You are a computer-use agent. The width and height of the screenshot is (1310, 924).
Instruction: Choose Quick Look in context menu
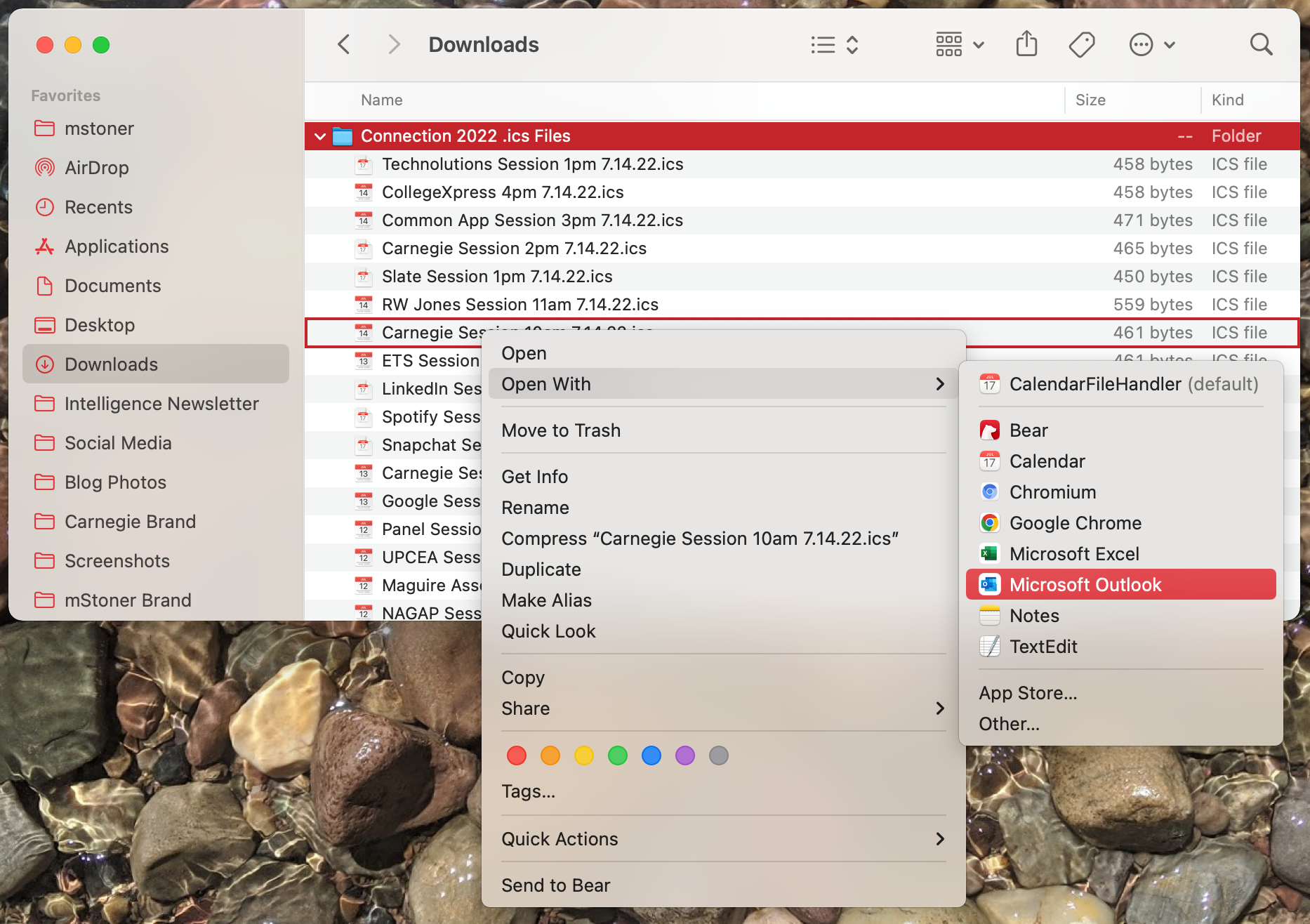pos(723,631)
